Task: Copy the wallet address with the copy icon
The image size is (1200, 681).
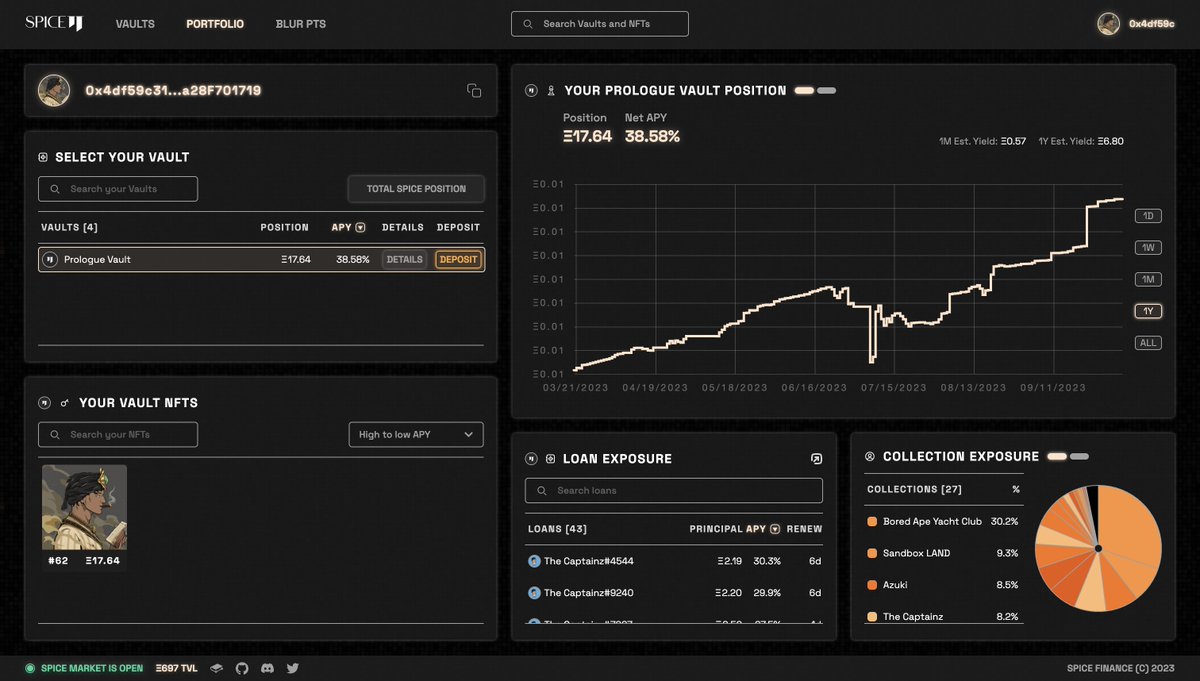Action: point(474,91)
